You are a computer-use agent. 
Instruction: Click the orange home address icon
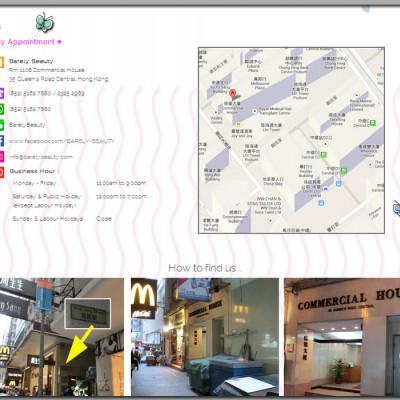(1, 62)
